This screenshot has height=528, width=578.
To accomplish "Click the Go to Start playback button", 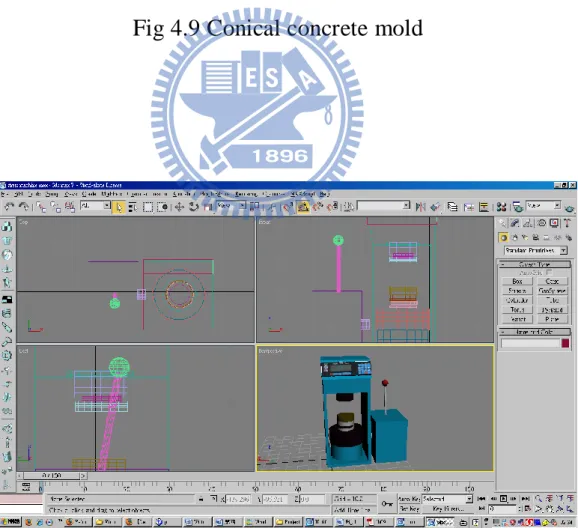I will (x=481, y=499).
